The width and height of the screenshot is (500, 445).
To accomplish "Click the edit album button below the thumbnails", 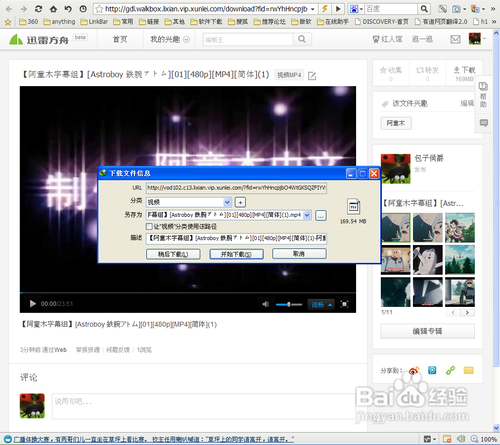I will (428, 331).
